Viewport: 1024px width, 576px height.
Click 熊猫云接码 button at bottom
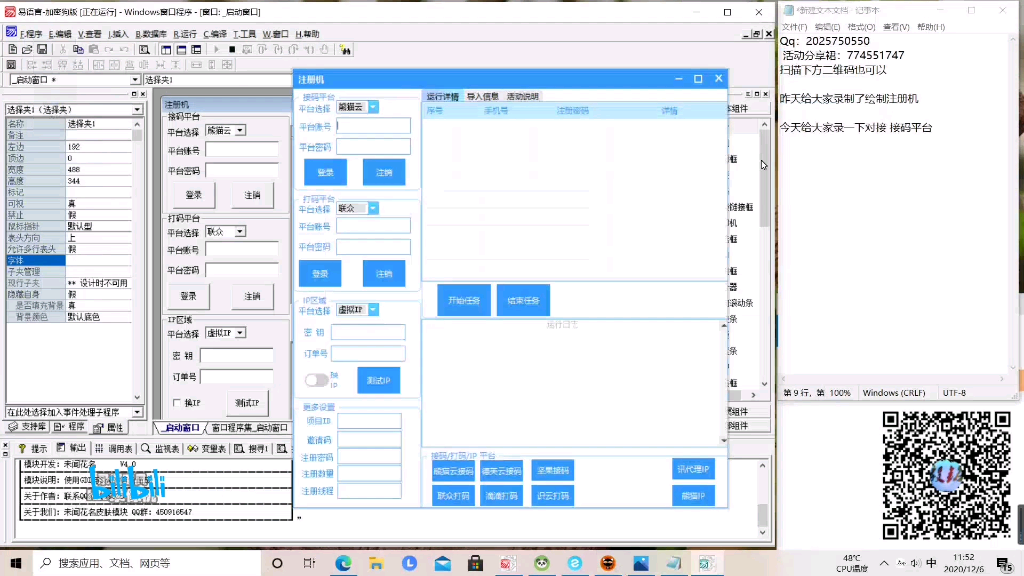453,470
